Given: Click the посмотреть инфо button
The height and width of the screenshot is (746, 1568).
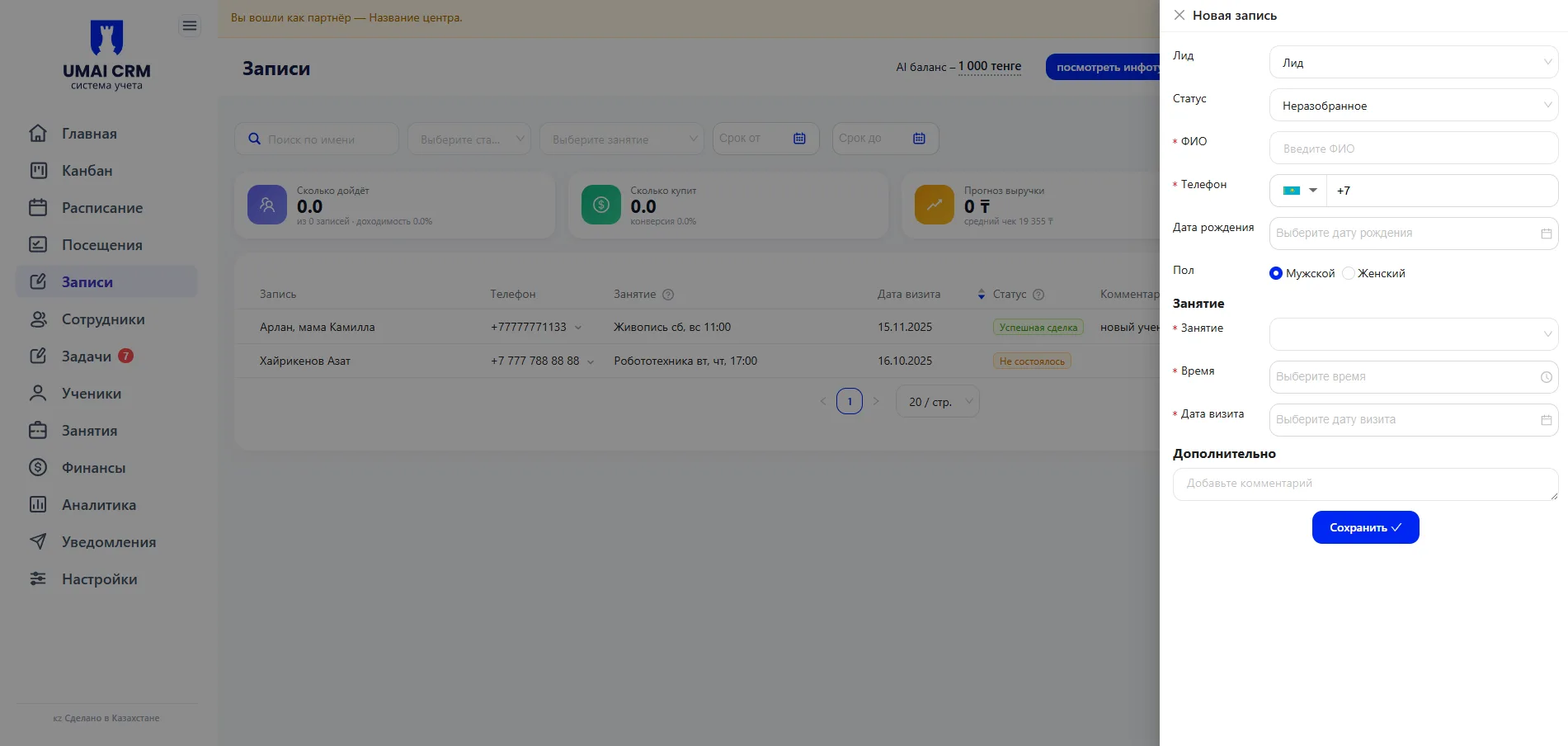Looking at the screenshot, I should click(x=1104, y=67).
